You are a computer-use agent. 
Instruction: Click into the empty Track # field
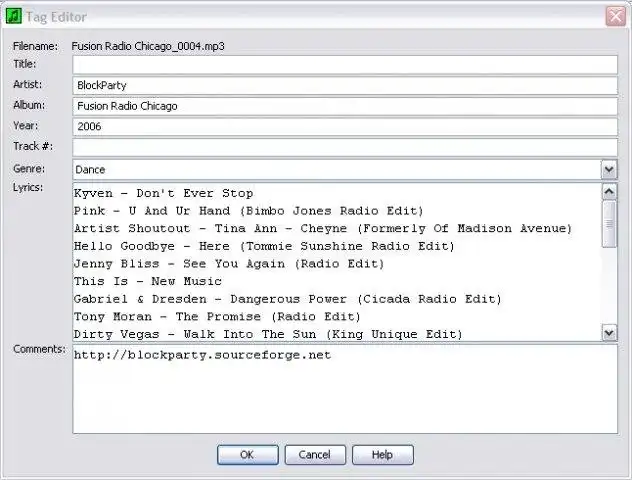[345, 147]
